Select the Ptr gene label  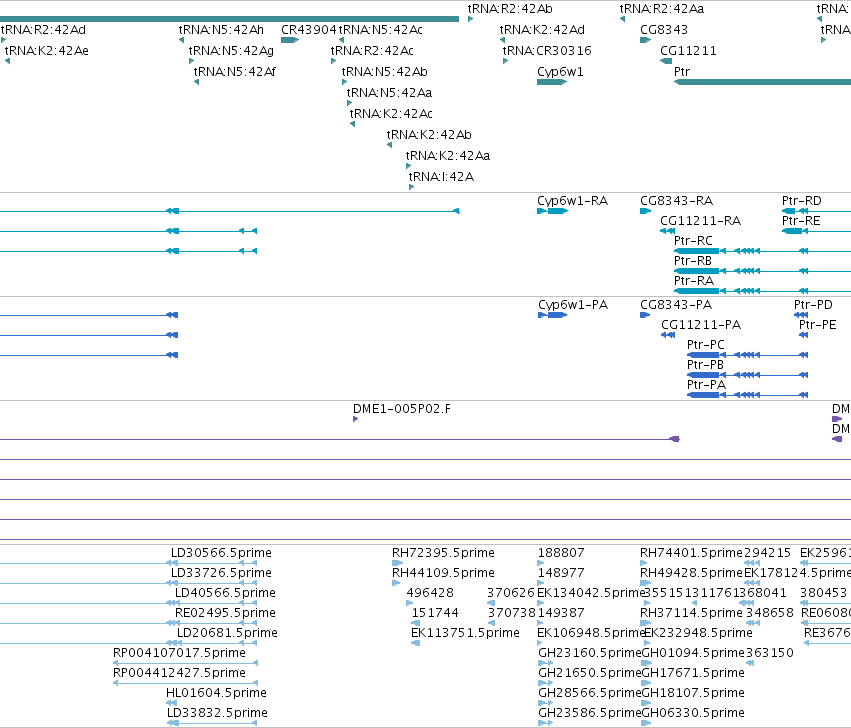(682, 72)
